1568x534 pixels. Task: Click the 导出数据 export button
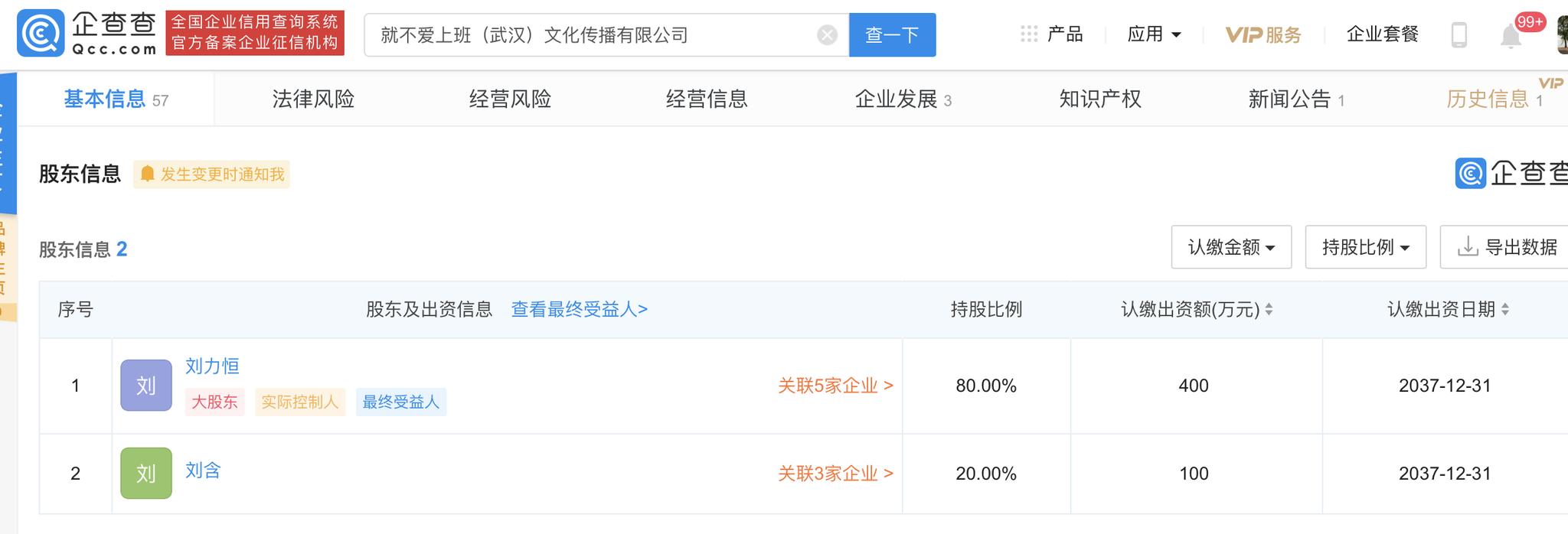pos(1506,247)
